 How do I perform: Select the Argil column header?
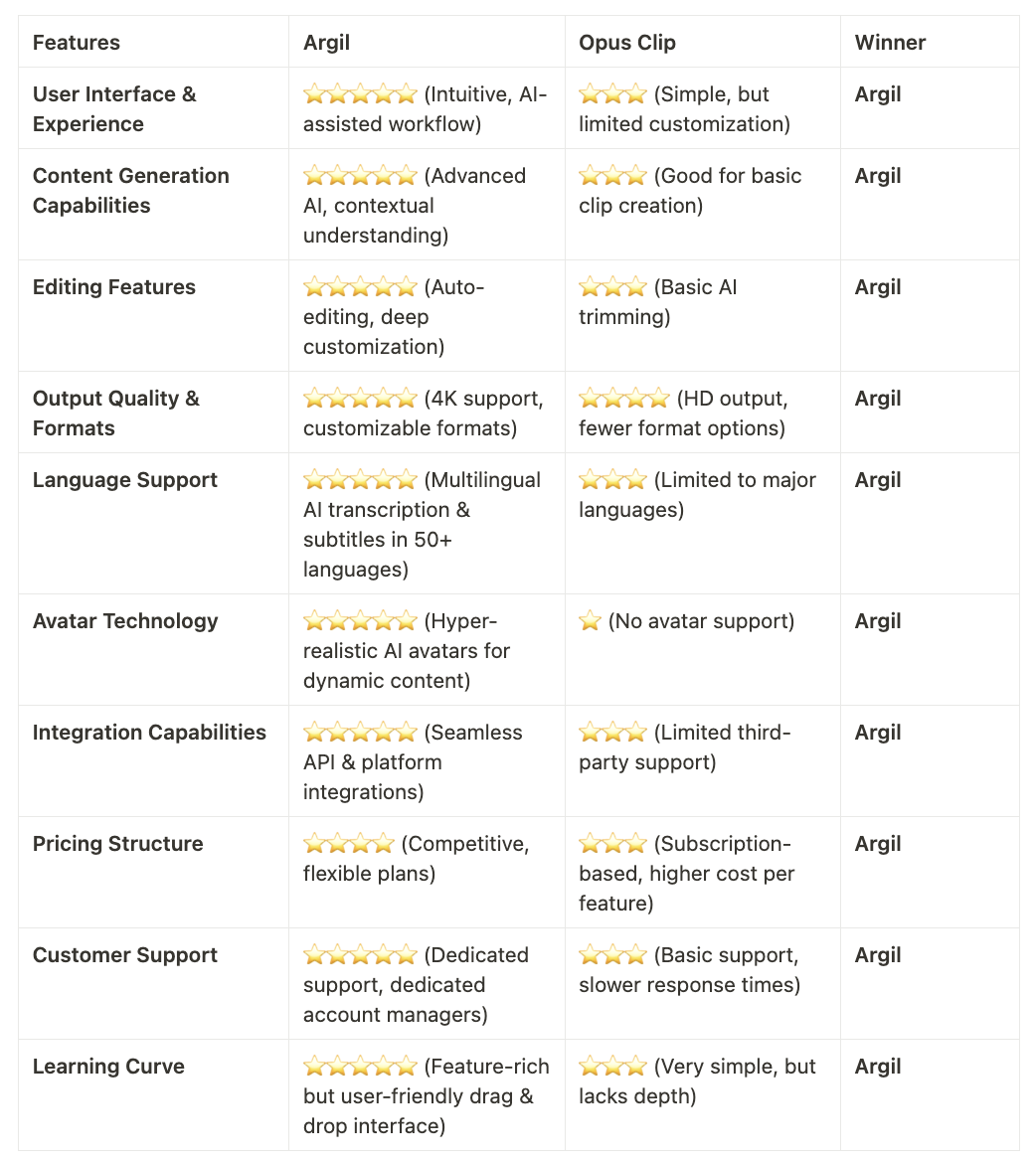coord(326,43)
